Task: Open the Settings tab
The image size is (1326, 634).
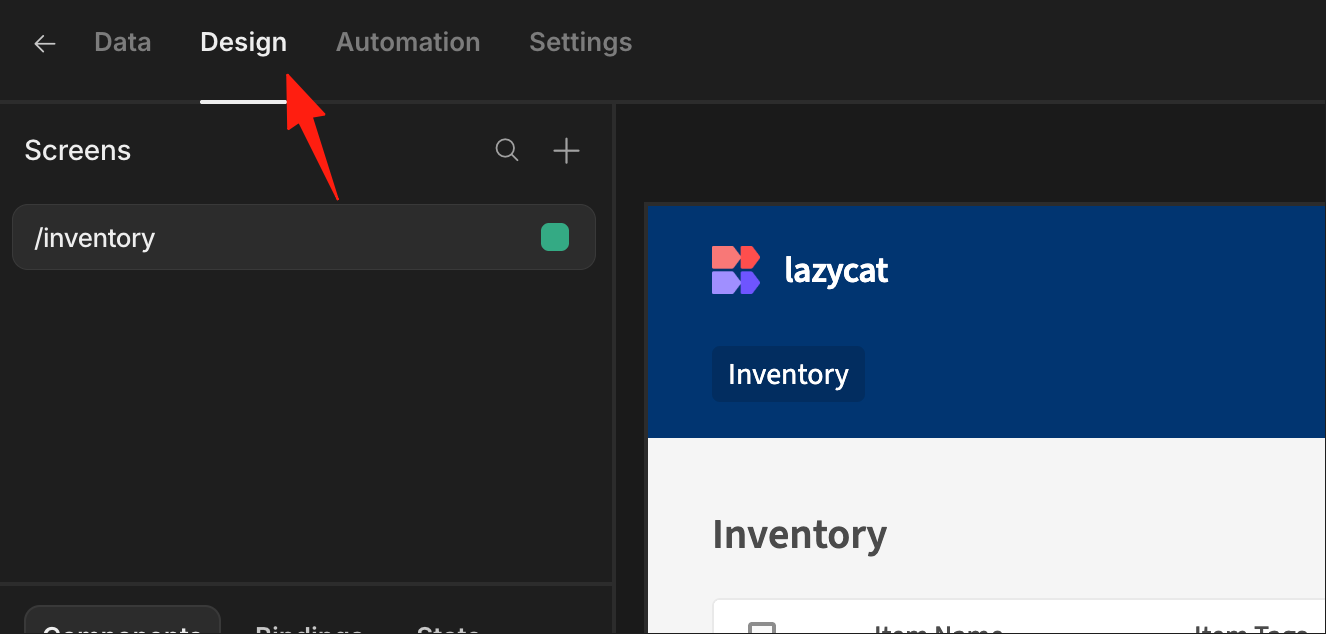Action: (x=580, y=42)
